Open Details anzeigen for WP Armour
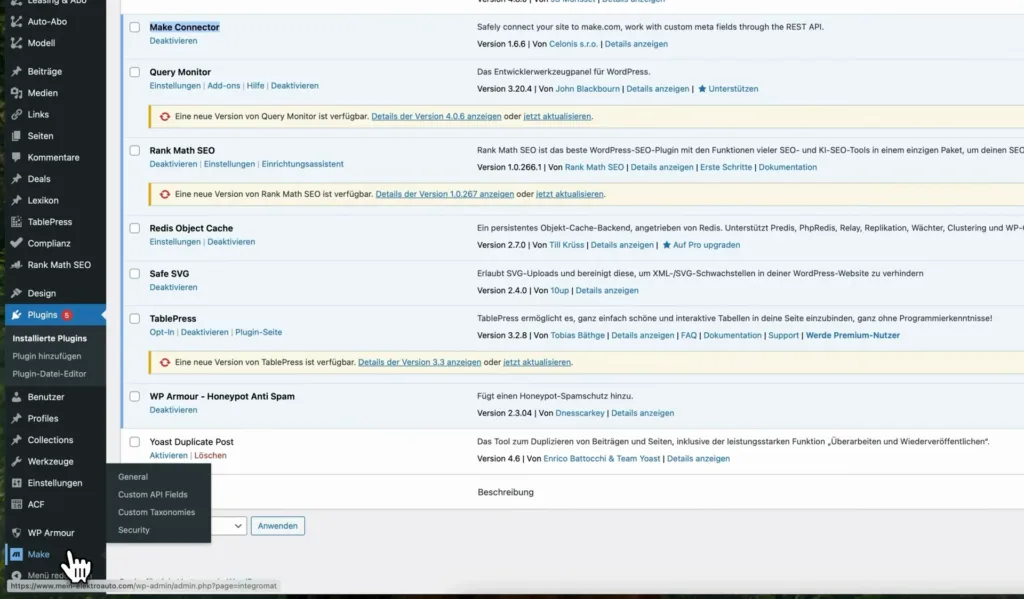This screenshot has height=599, width=1024. tap(643, 413)
